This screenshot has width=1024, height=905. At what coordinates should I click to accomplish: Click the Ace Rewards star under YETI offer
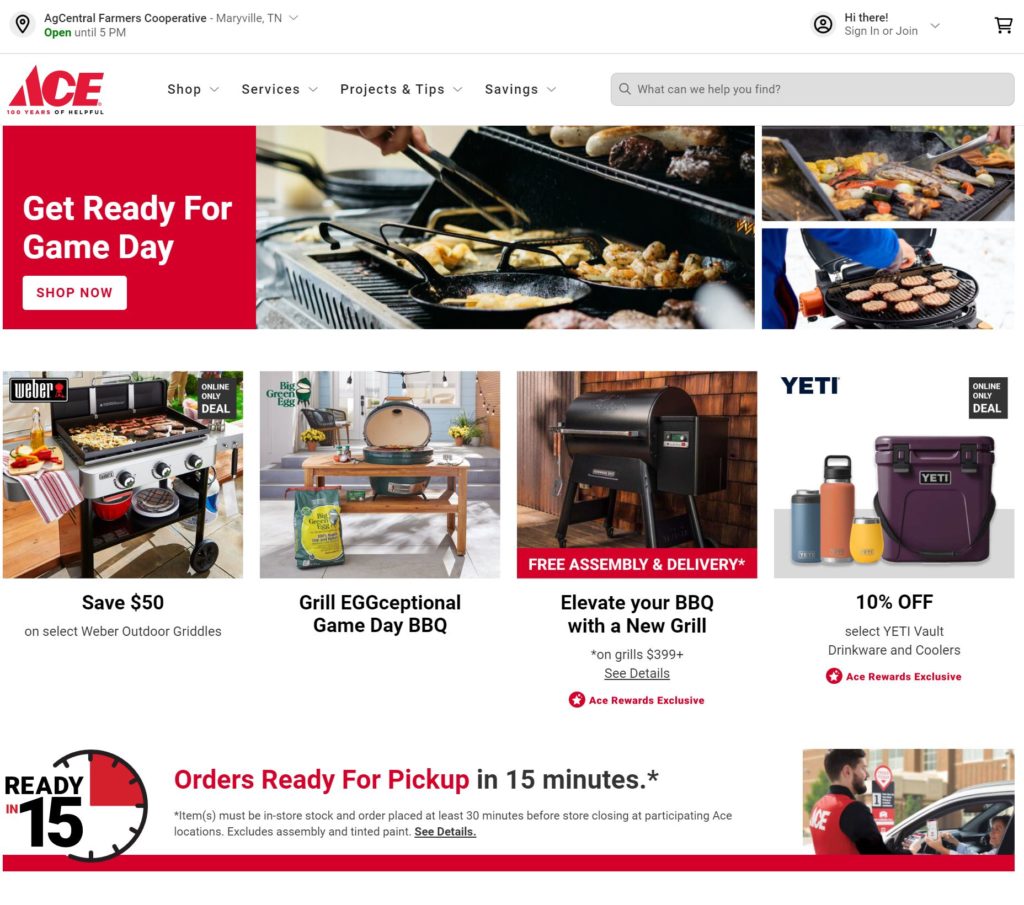pos(833,676)
